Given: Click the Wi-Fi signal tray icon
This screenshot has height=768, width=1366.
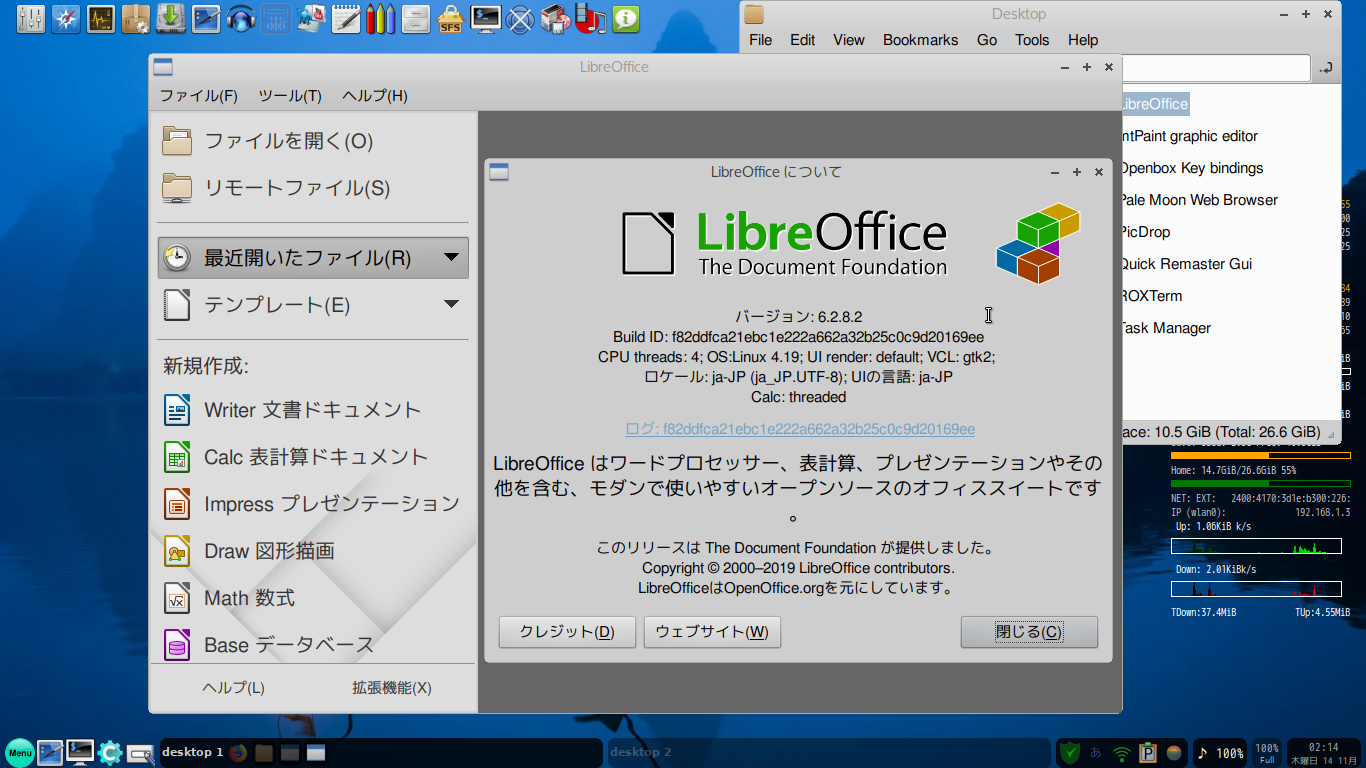Looking at the screenshot, I should [x=1122, y=753].
